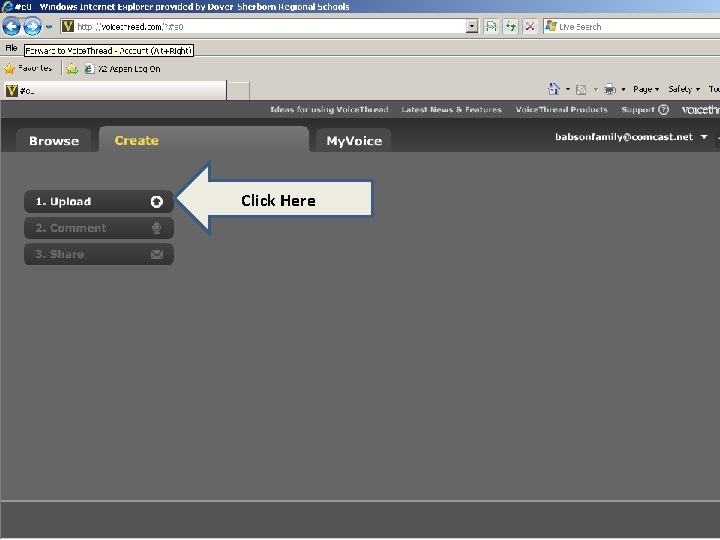
Task: Click the microphone icon on Comment button
Action: 157,228
